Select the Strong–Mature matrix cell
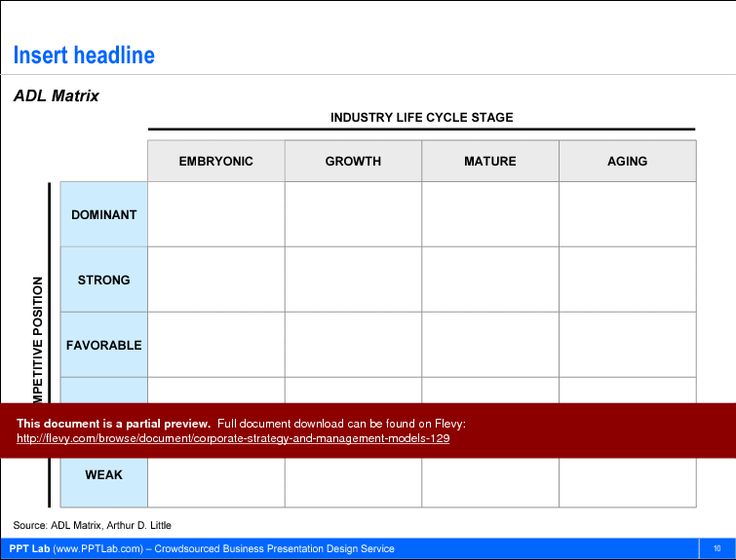This screenshot has width=736, height=560. pos(490,279)
